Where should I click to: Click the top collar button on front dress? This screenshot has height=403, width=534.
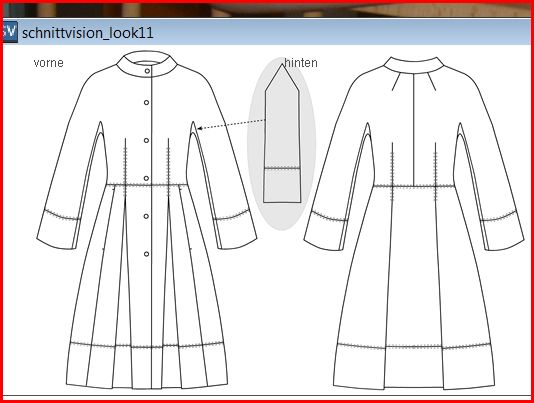(x=147, y=71)
